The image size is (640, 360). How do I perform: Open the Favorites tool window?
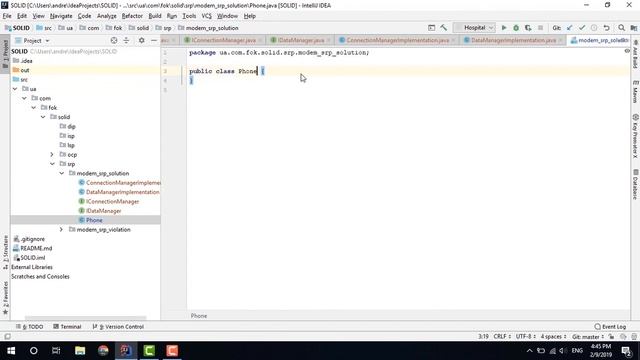(x=5, y=298)
